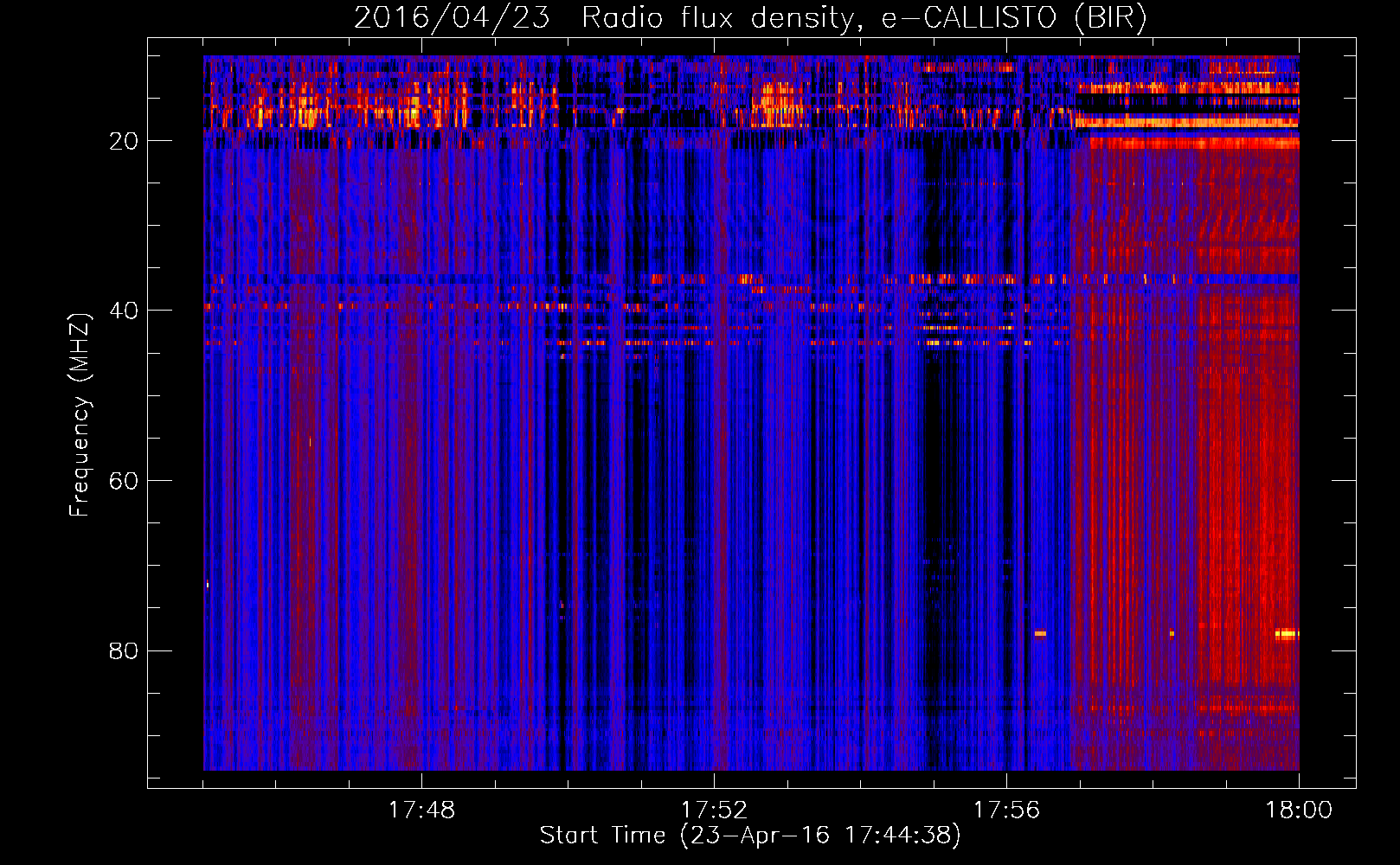Click the plot title 'Radio flux density, e-CALLISTO (BIR)'
Image resolution: width=1400 pixels, height=865 pixels.
tap(864, 17)
